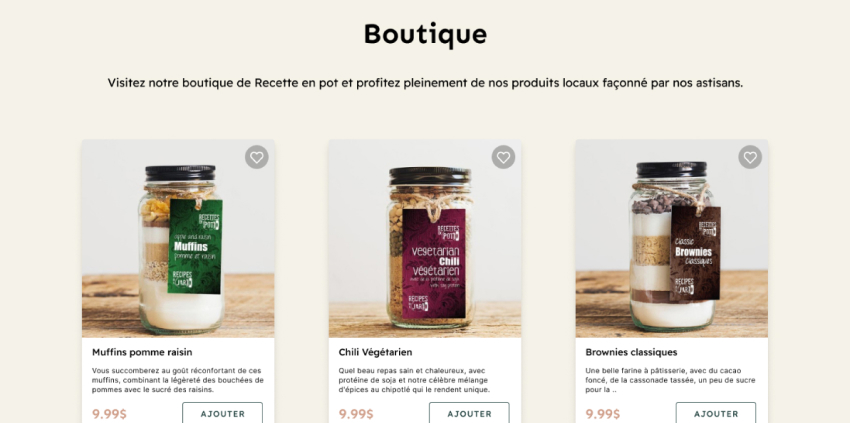Click Muffins description beginning 'Vous succomberez'
The width and height of the screenshot is (850, 423).
pos(178,380)
